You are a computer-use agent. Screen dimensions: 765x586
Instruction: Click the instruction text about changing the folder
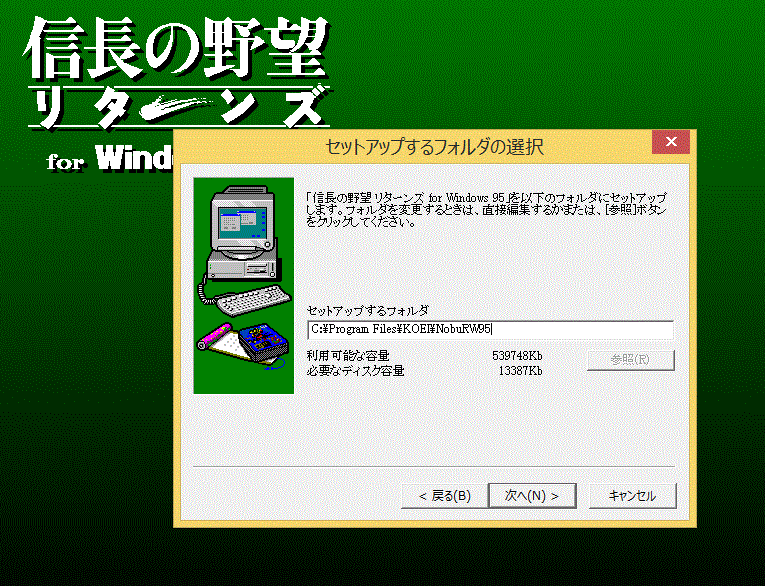click(x=486, y=210)
